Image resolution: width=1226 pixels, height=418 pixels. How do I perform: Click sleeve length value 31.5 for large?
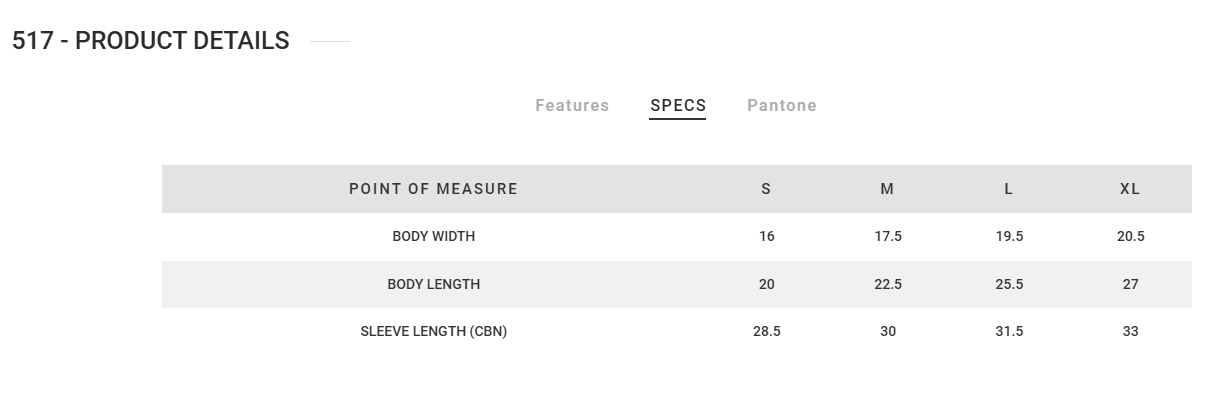[1009, 332]
